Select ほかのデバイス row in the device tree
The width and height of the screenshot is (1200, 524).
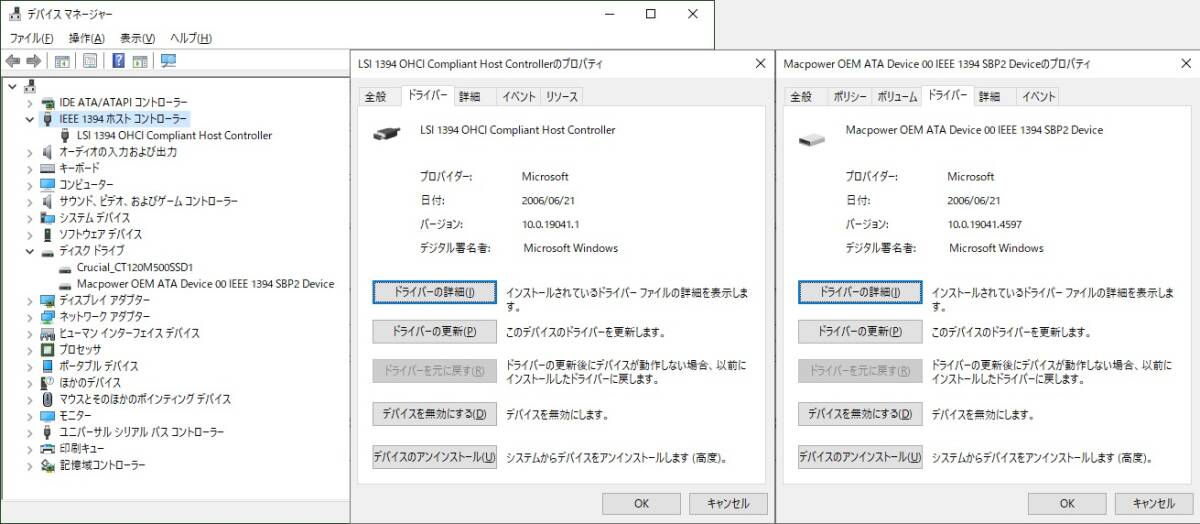pyautogui.click(x=90, y=382)
